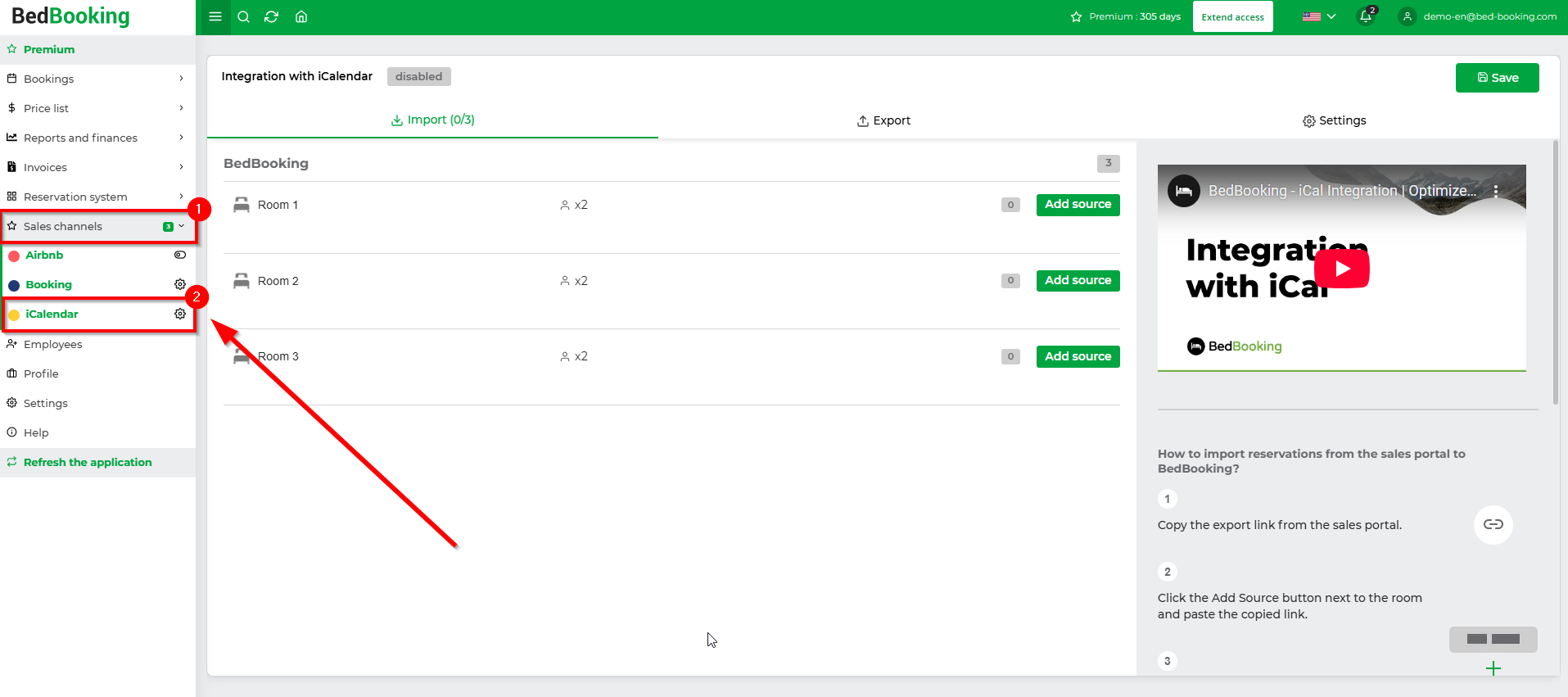The image size is (1568, 697).
Task: Click Reports and finances chart icon
Action: [x=11, y=138]
